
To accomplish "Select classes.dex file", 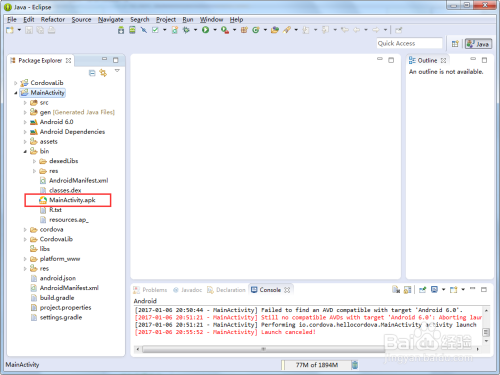I will coord(60,190).
